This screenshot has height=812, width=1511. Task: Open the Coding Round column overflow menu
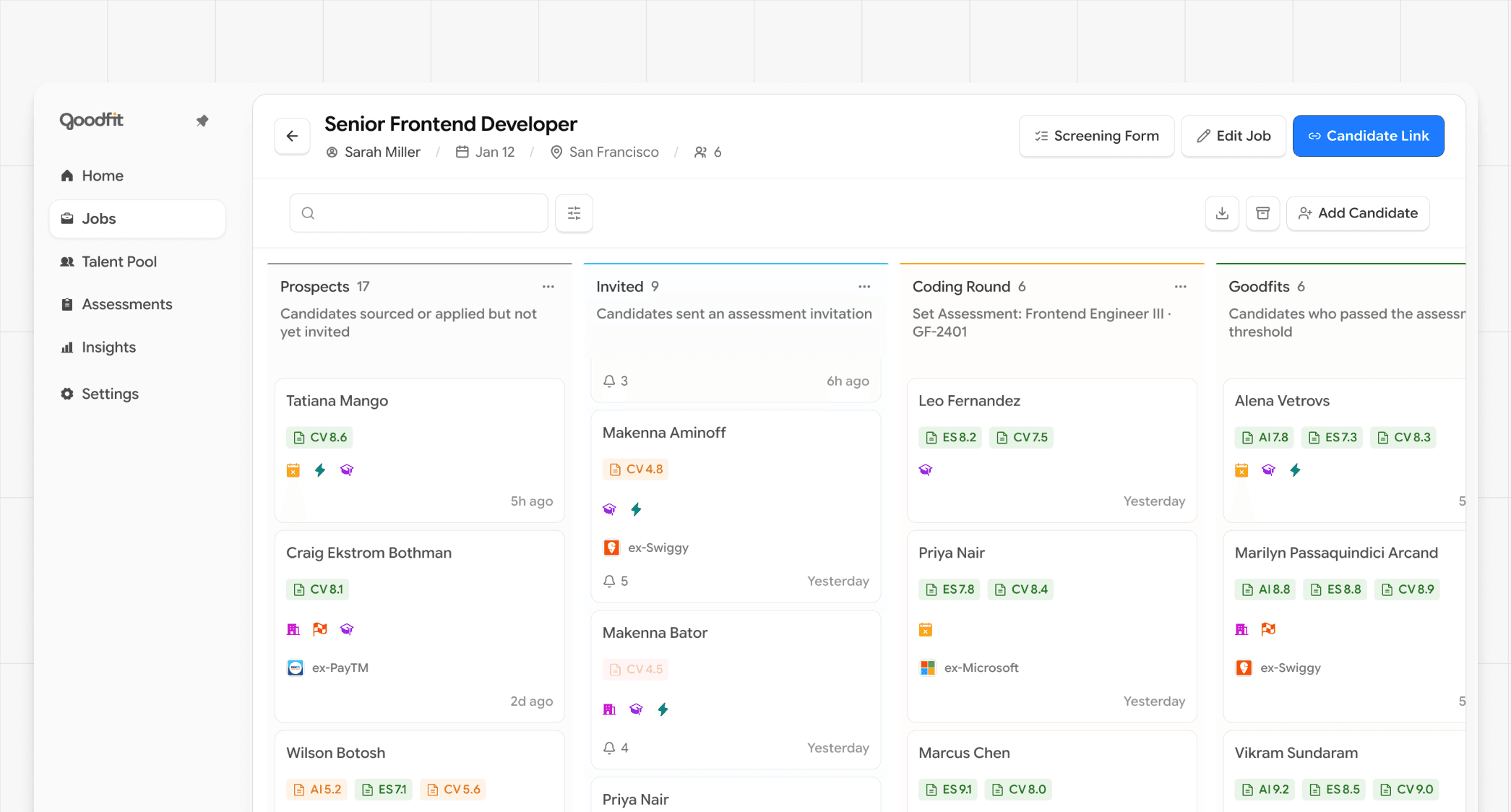click(1180, 286)
